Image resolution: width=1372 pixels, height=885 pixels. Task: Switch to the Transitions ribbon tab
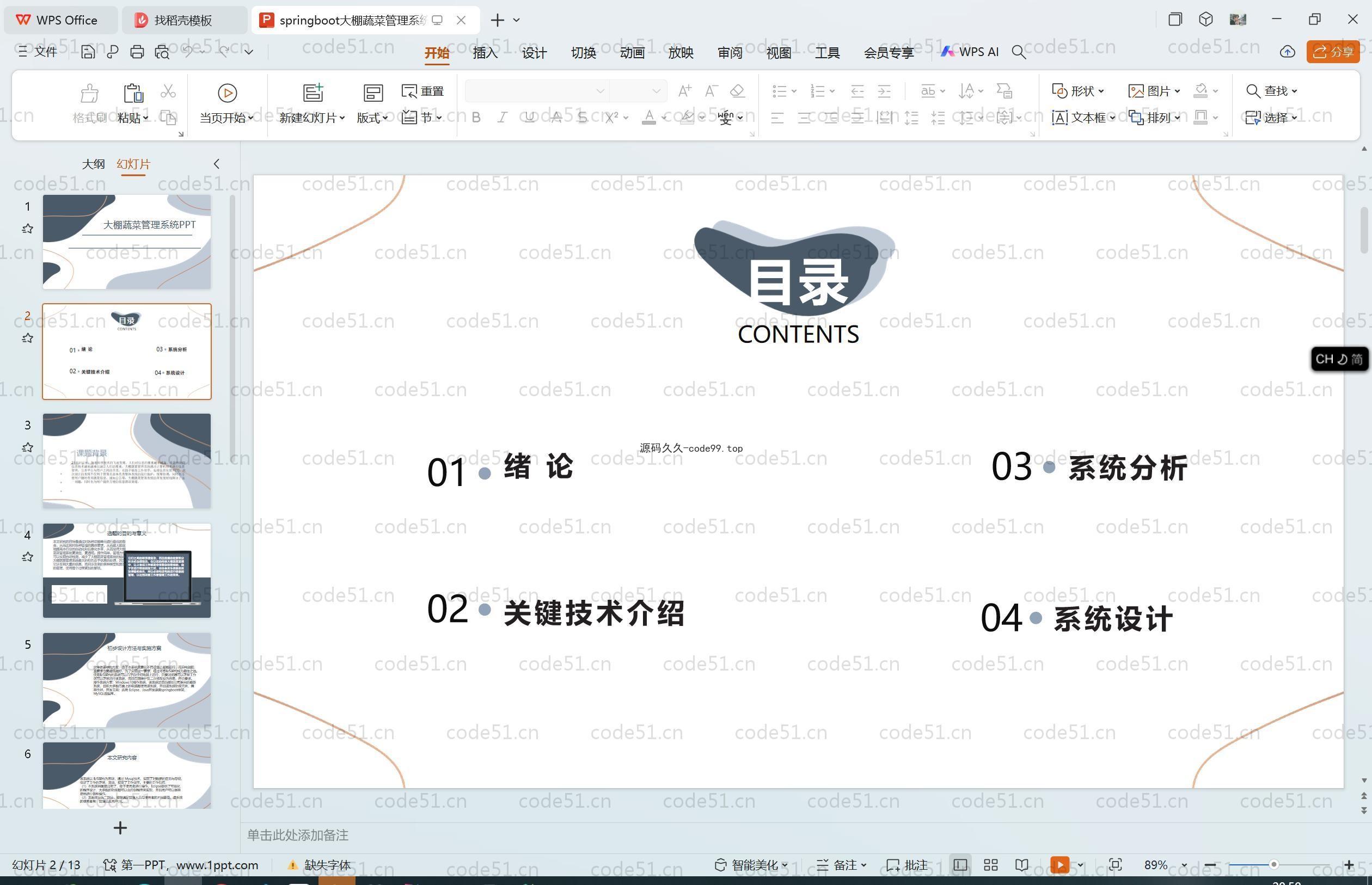pos(583,52)
